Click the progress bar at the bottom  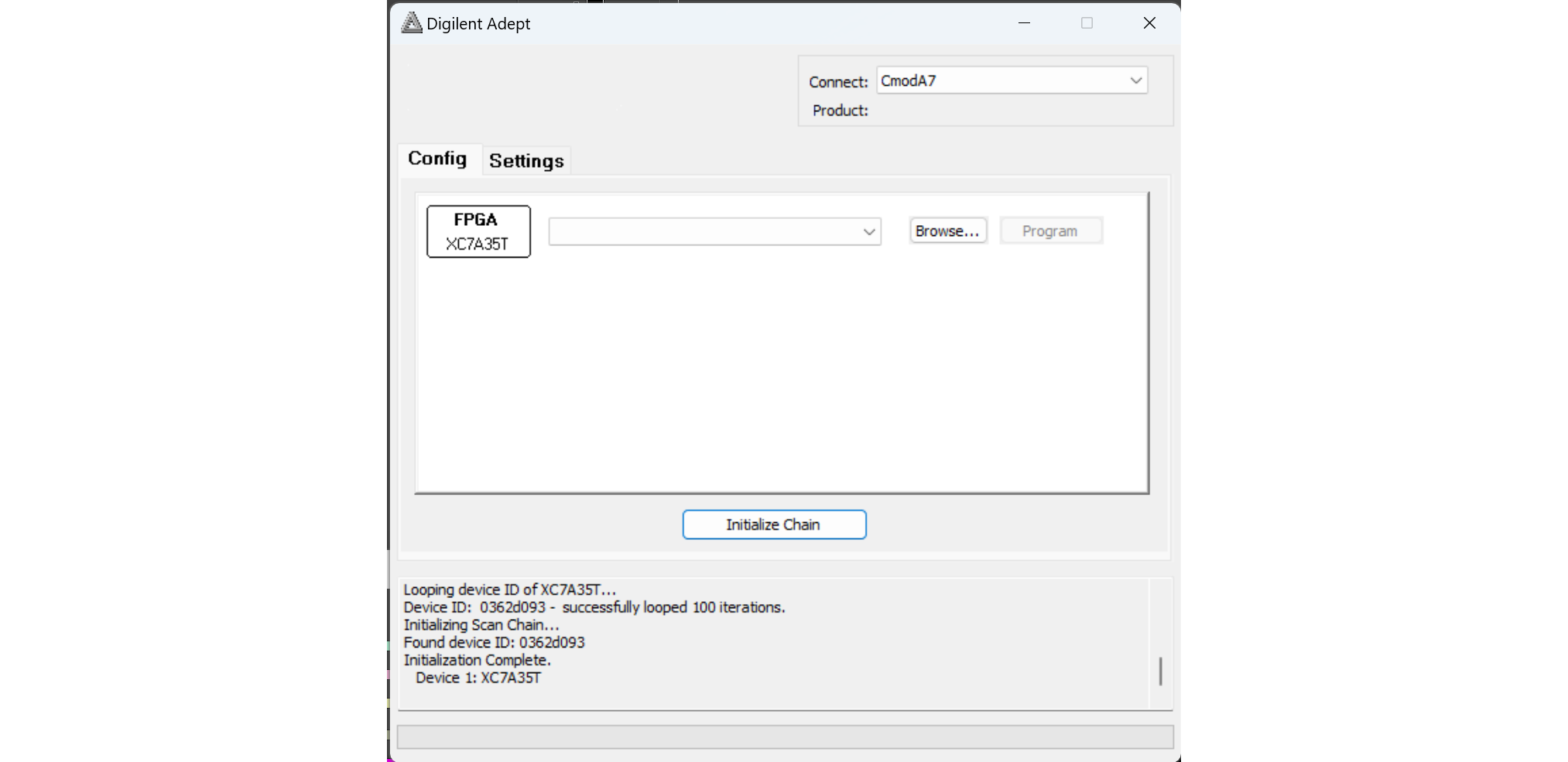(x=785, y=736)
